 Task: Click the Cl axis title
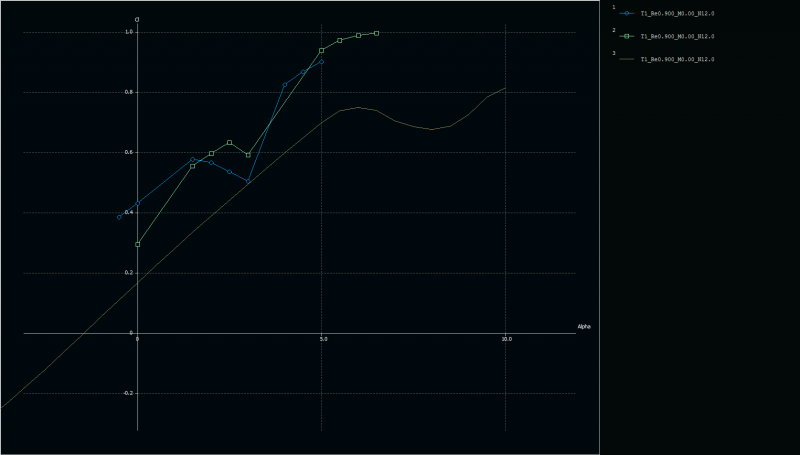tap(137, 19)
